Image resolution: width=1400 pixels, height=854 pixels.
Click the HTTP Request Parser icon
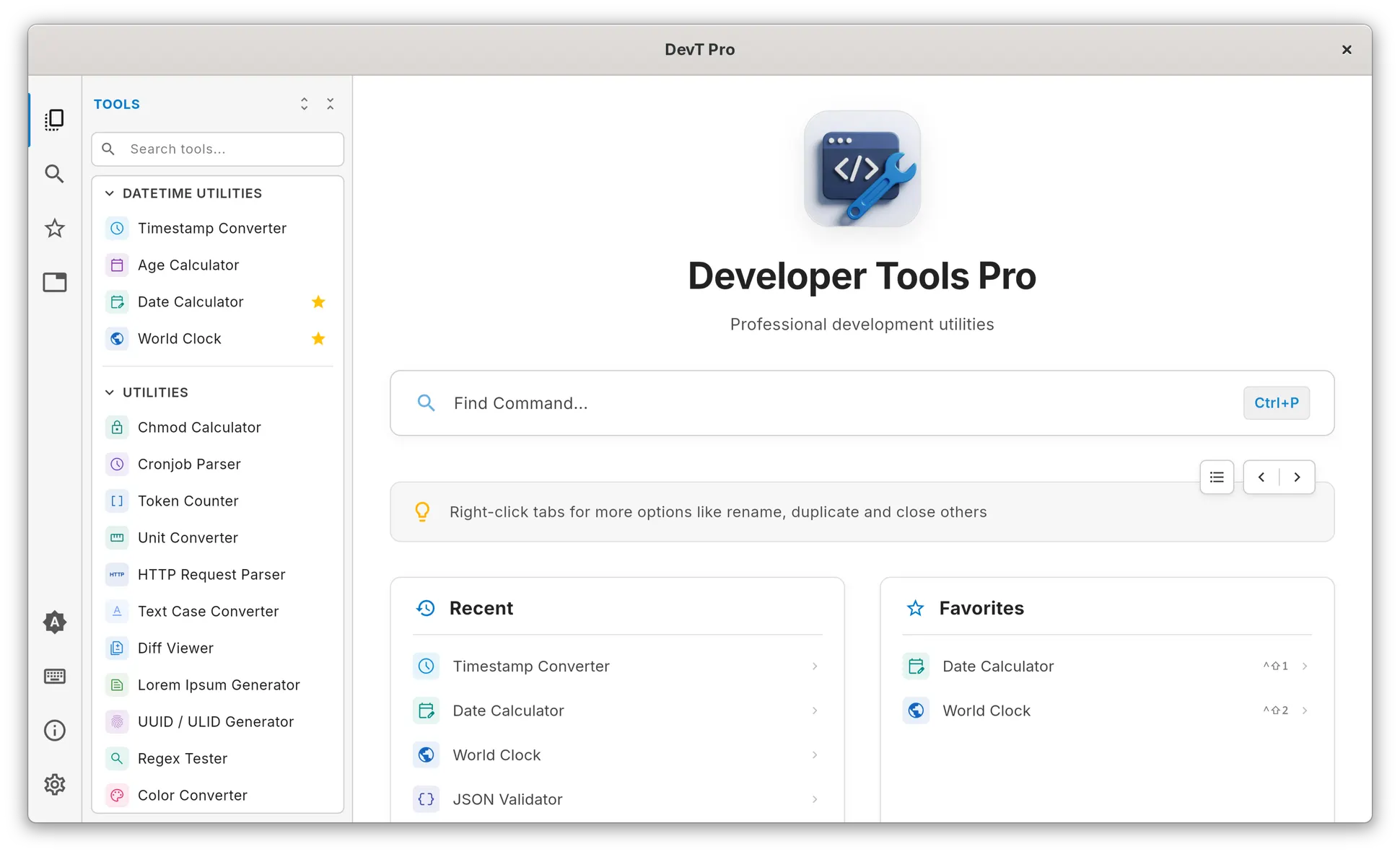(117, 574)
